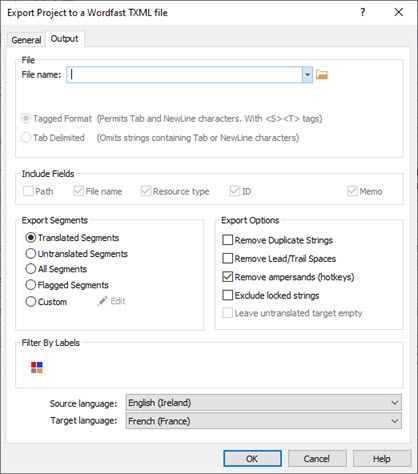Choose All Segments export option
Viewport: 418px width, 474px height.
[31, 269]
